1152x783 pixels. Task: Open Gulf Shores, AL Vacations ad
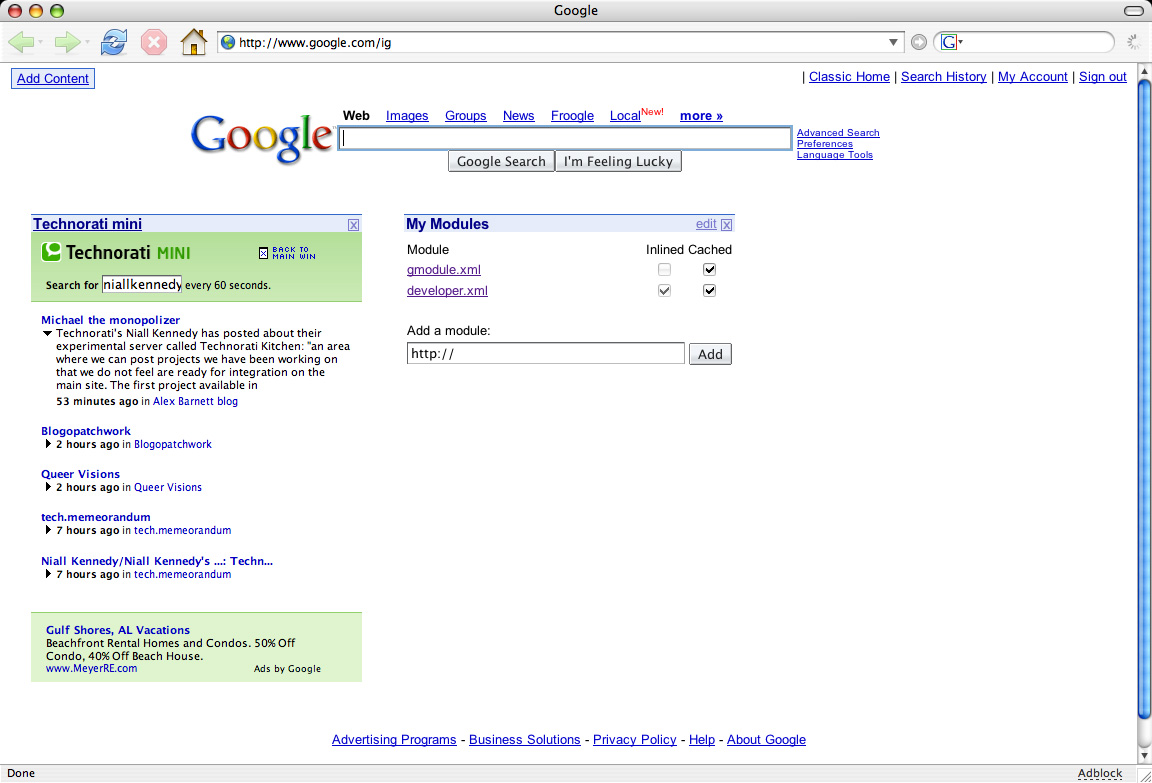click(x=118, y=629)
